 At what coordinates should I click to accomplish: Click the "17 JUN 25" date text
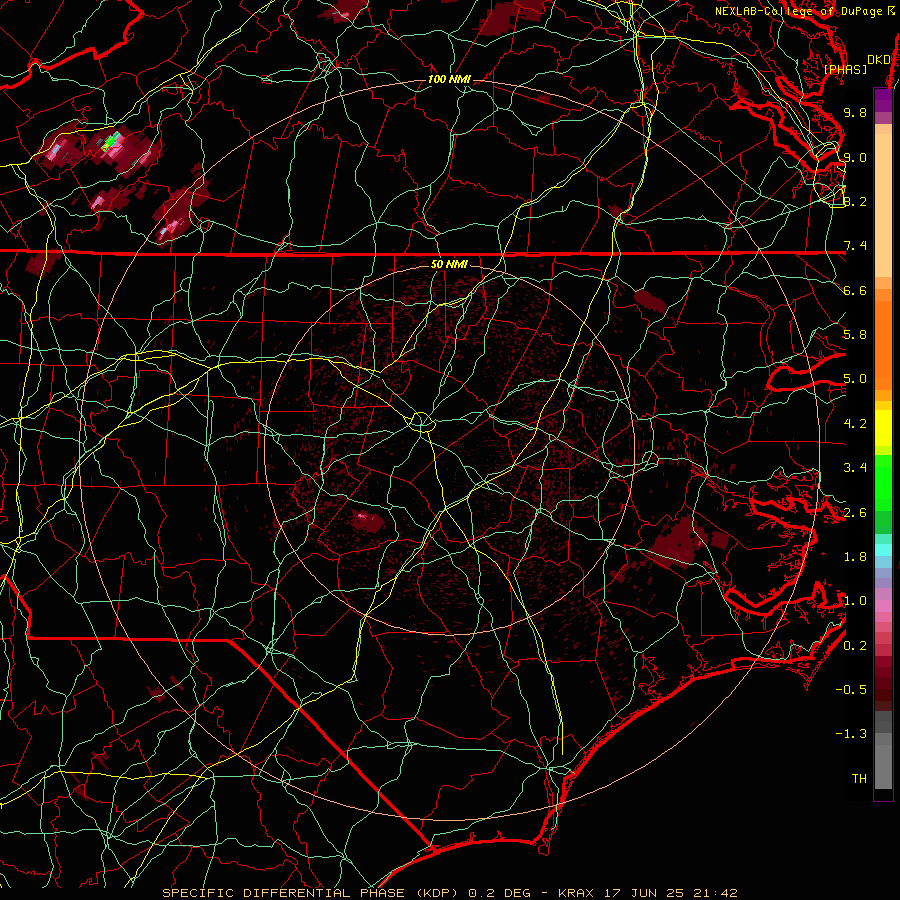coord(645,893)
